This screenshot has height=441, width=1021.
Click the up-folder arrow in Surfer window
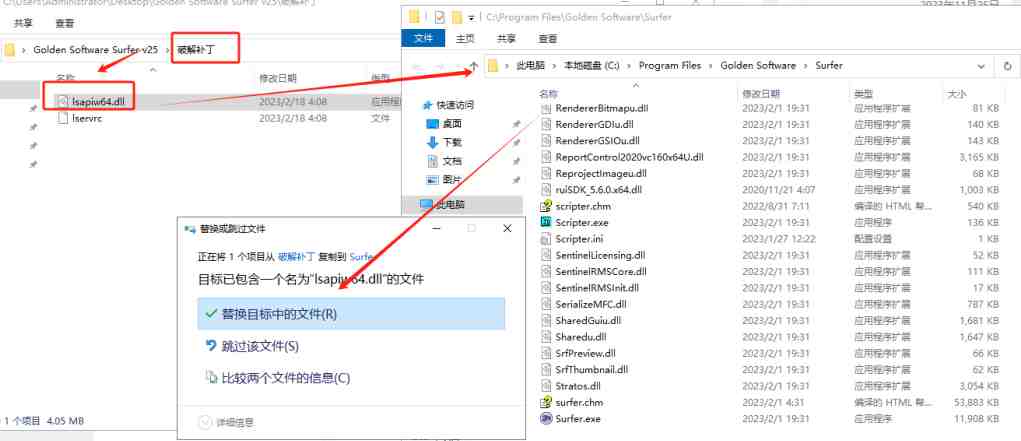click(x=473, y=66)
